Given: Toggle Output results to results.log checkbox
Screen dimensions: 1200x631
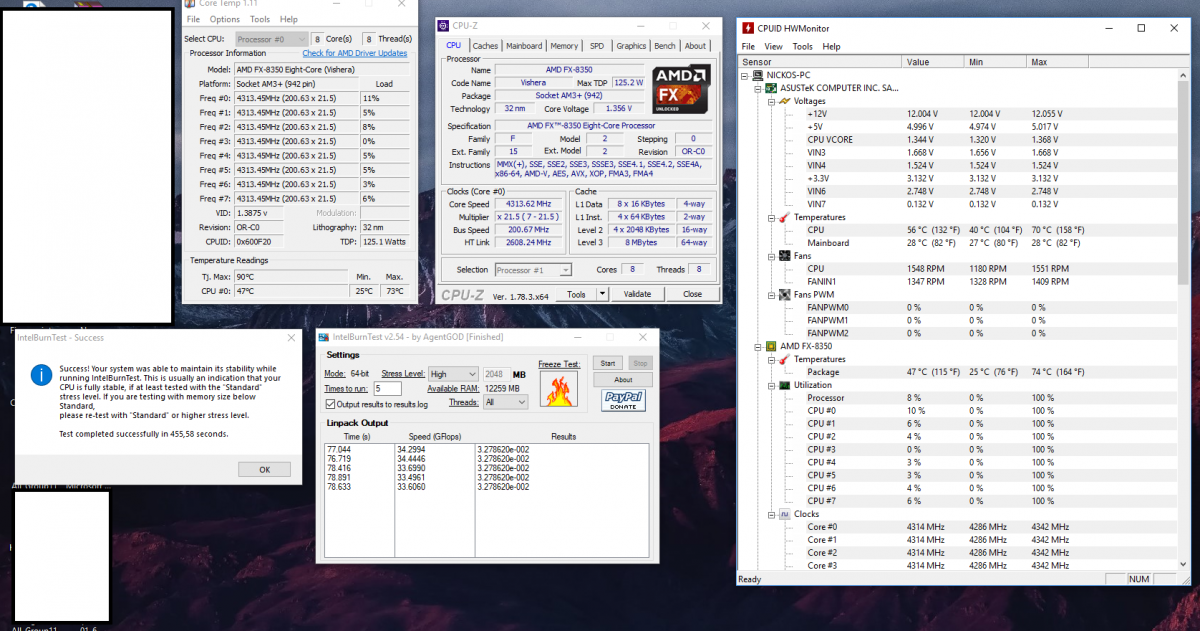Looking at the screenshot, I should tap(331, 404).
